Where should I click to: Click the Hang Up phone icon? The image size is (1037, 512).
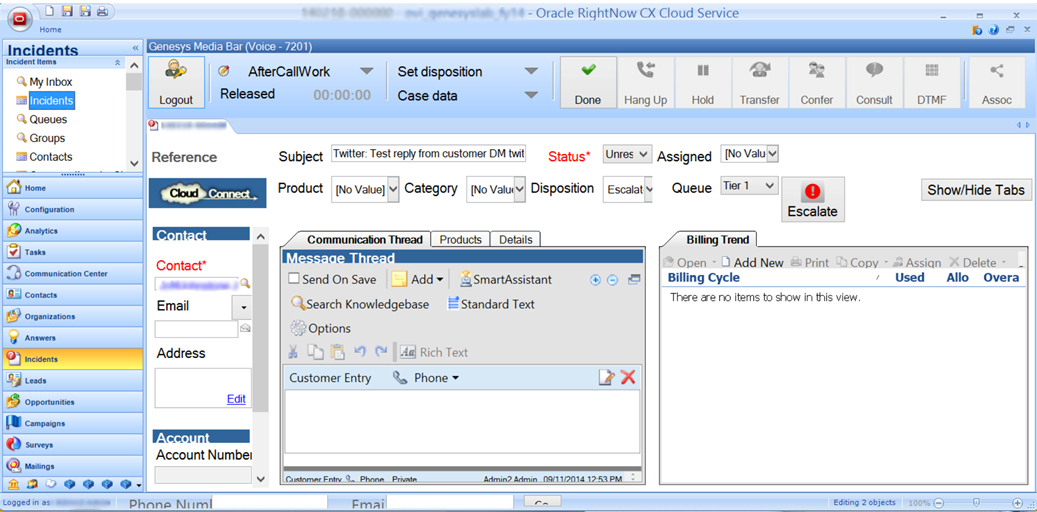645,72
